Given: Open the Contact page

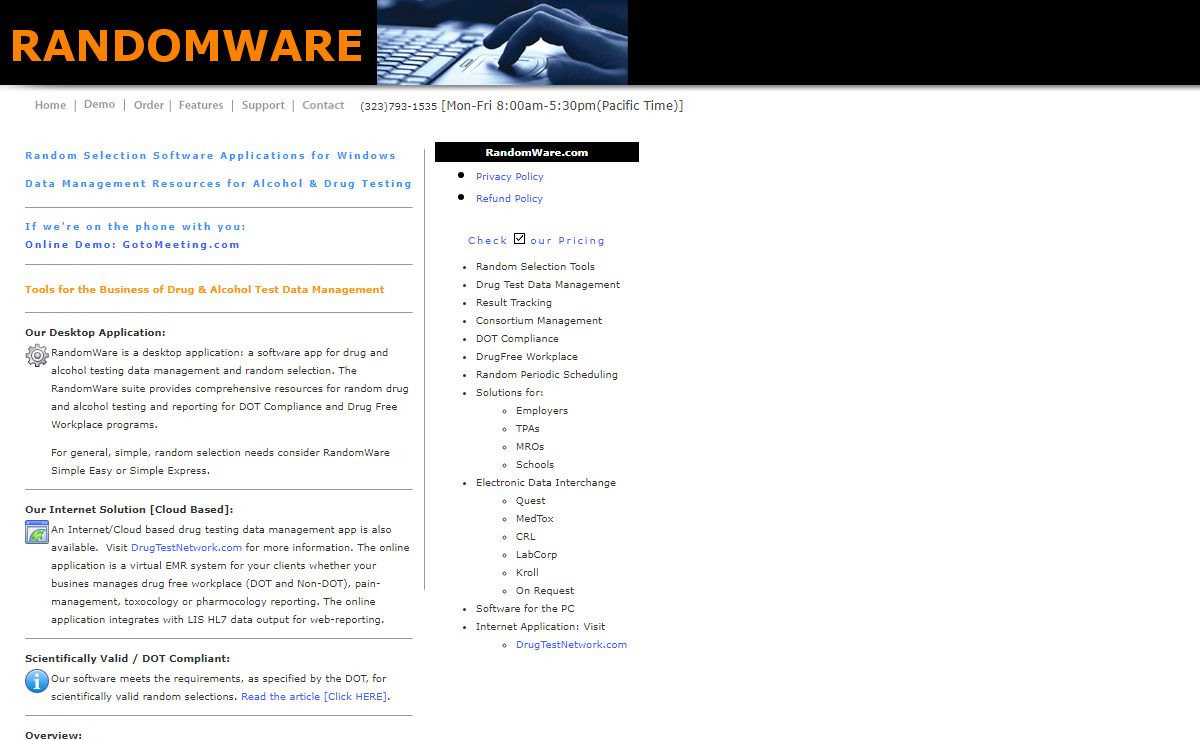Looking at the screenshot, I should coord(323,105).
